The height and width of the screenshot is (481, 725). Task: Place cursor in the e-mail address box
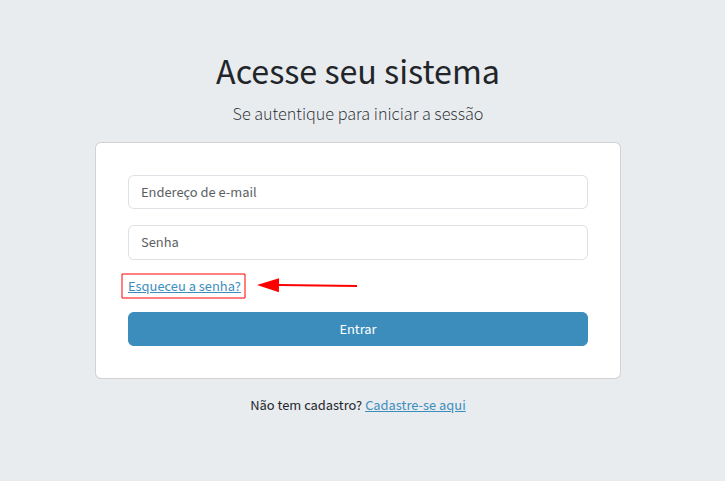pyautogui.click(x=357, y=192)
